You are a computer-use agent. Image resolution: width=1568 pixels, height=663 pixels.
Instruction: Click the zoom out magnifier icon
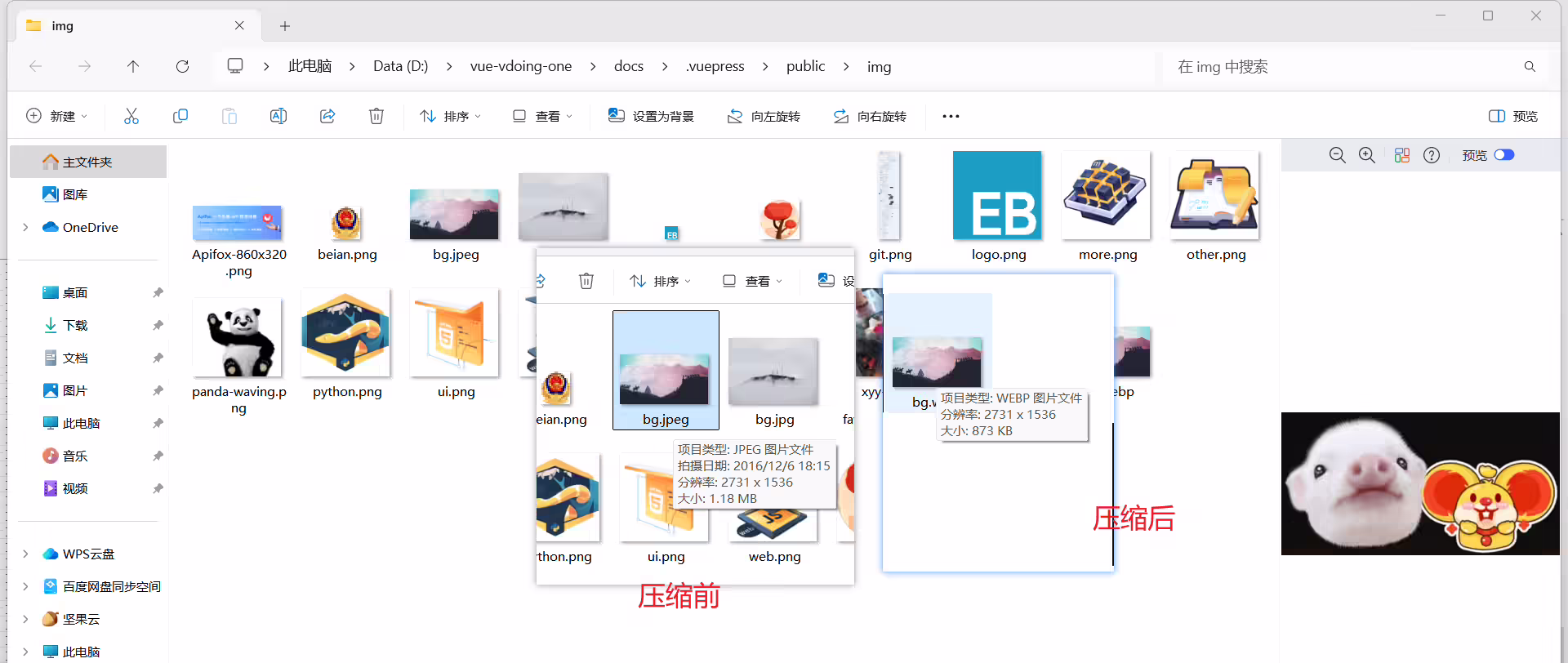[1337, 155]
